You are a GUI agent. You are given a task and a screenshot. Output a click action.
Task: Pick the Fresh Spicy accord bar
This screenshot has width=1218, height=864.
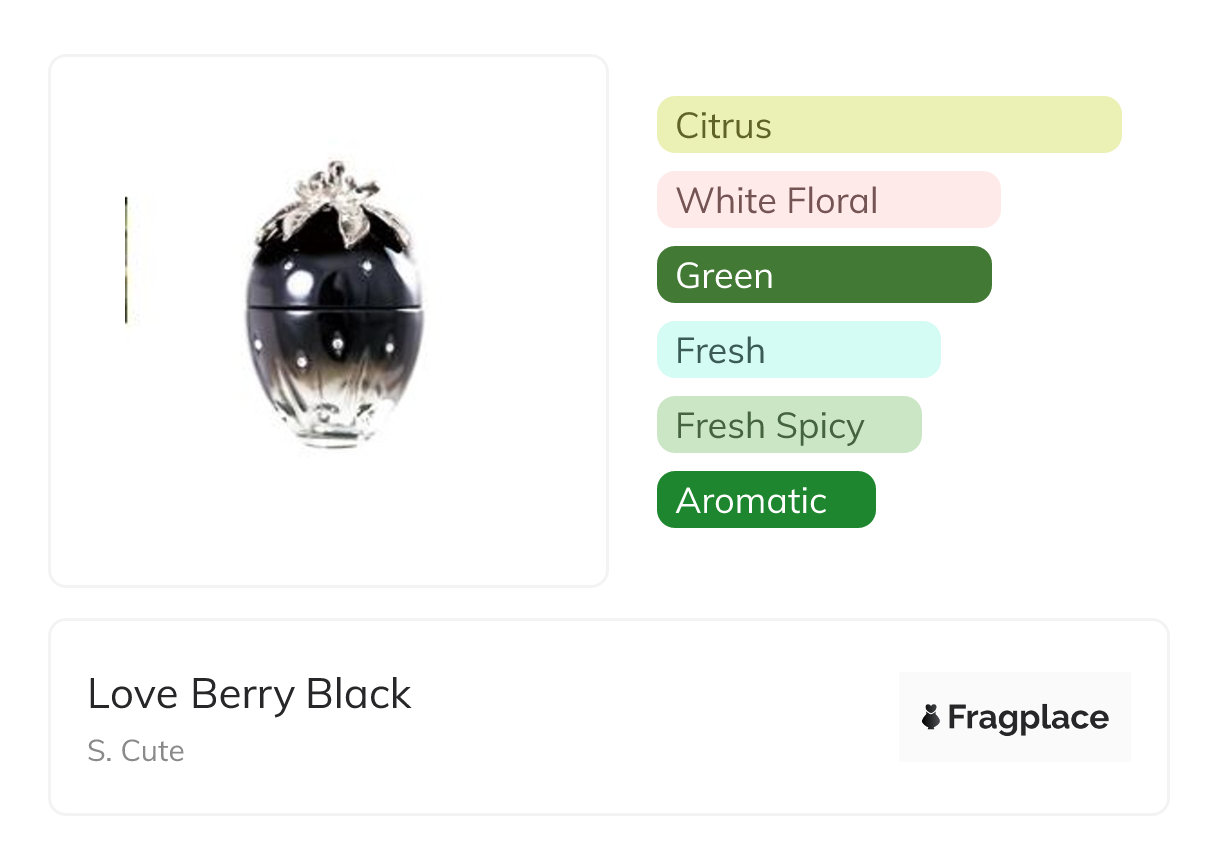tap(788, 425)
